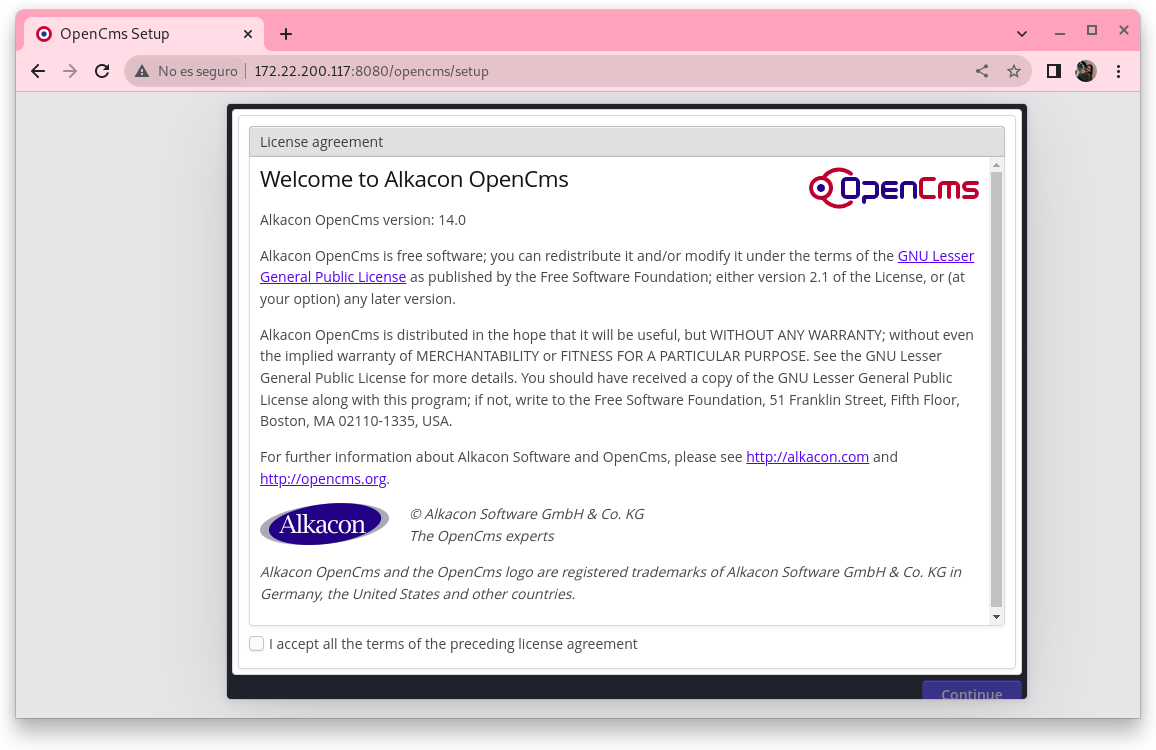Image resolution: width=1156 pixels, height=750 pixels.
Task: Bookmark this page with the star icon
Action: point(1014,71)
